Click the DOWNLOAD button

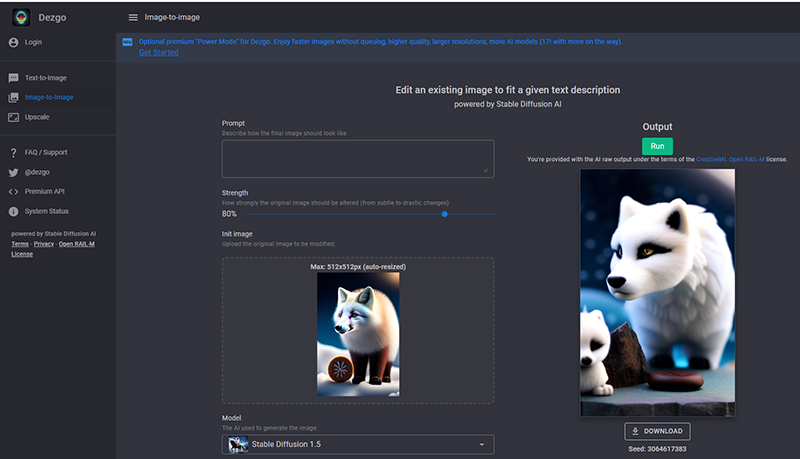(657, 431)
